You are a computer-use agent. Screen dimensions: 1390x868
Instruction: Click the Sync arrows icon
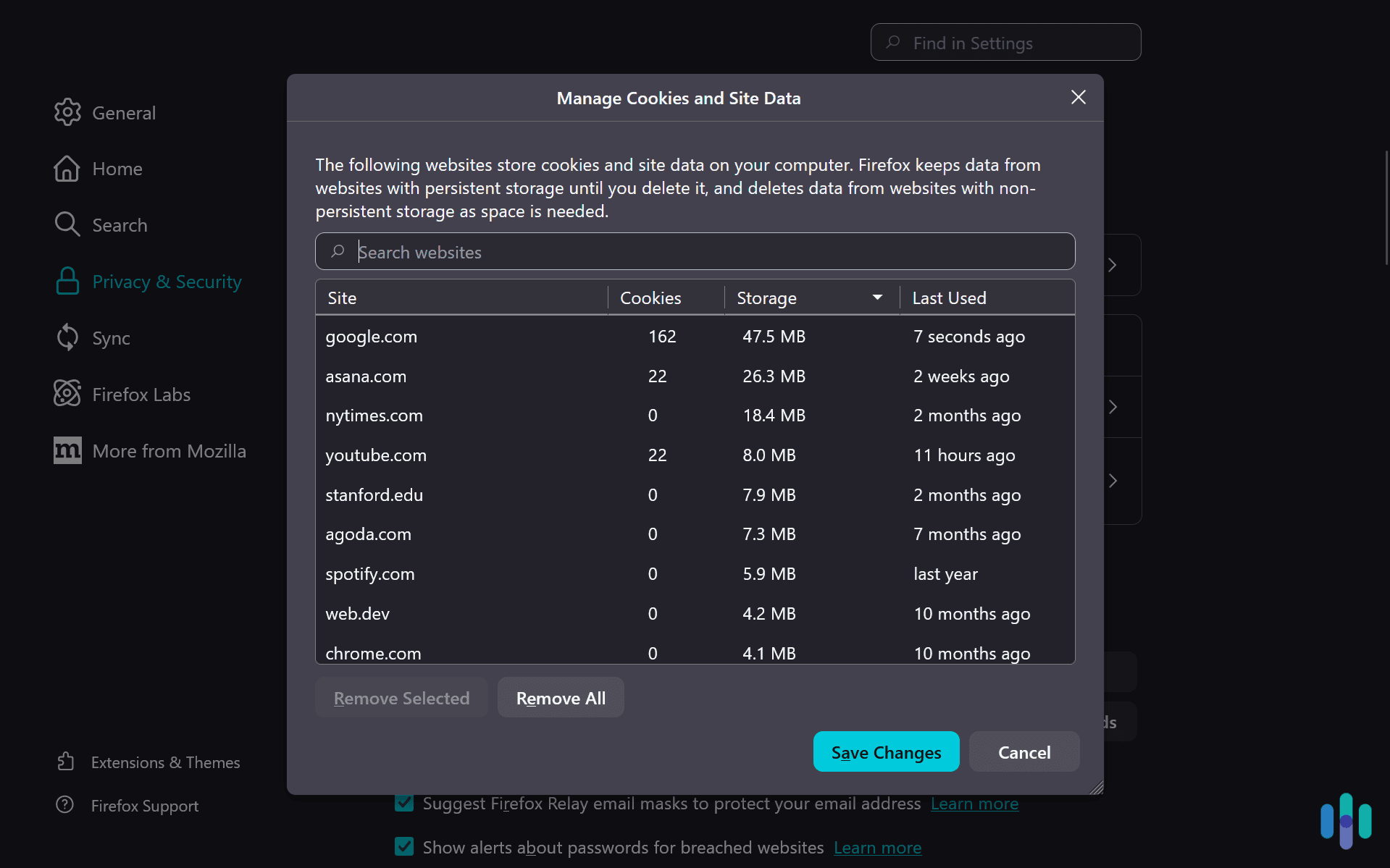67,337
